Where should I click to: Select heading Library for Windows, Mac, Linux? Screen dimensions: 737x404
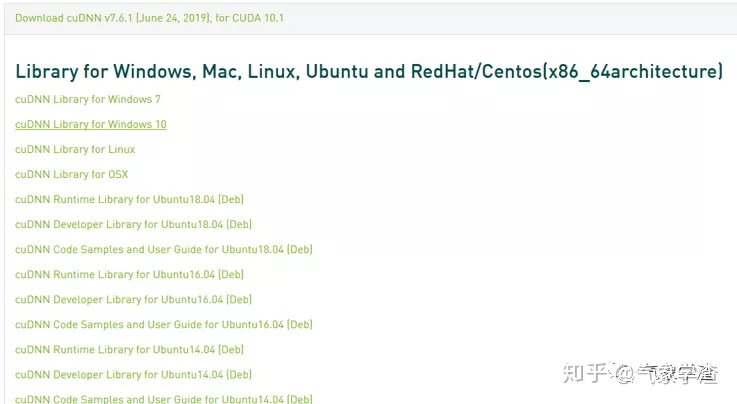click(369, 71)
